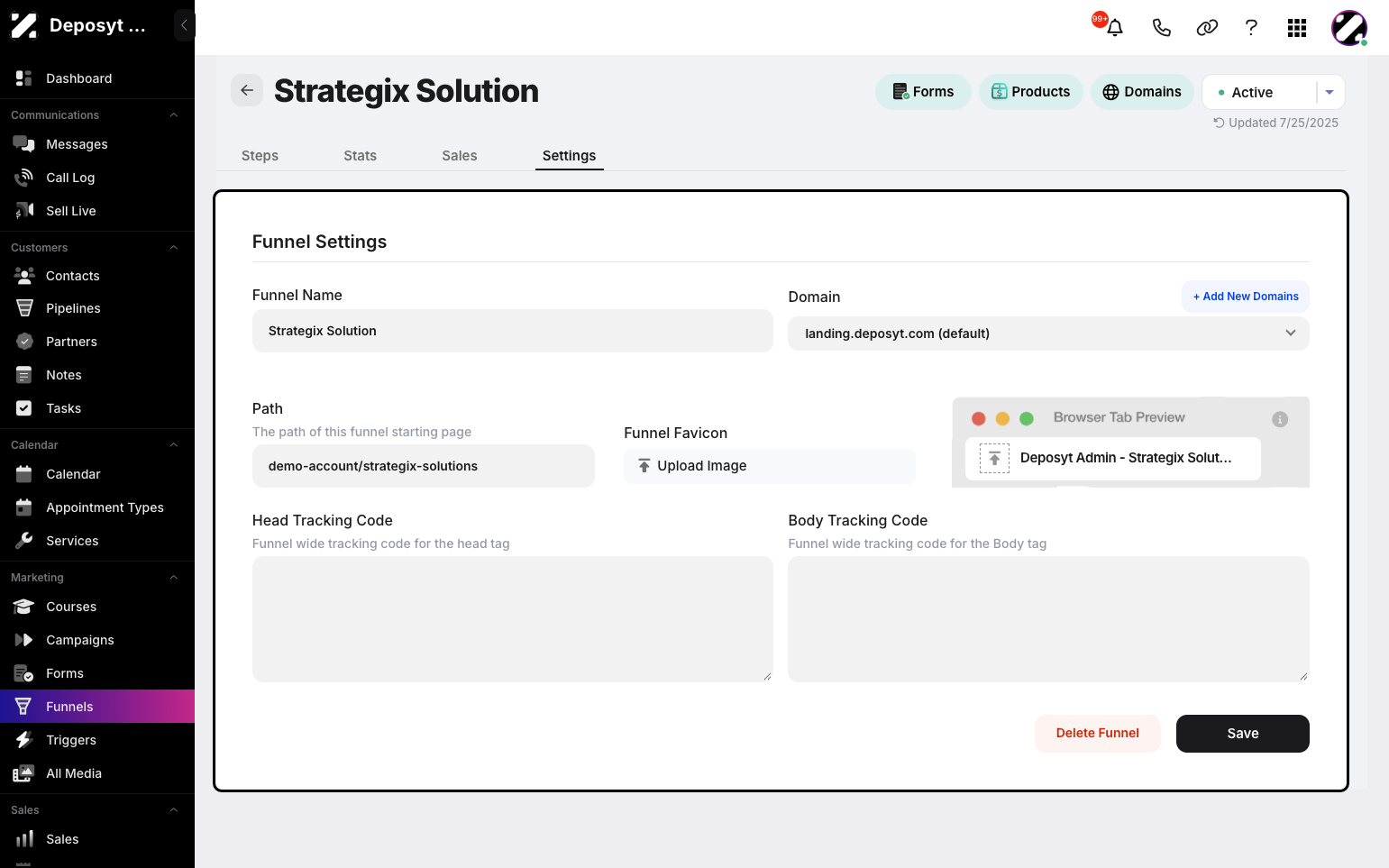Click the Domains button

coord(1142,92)
